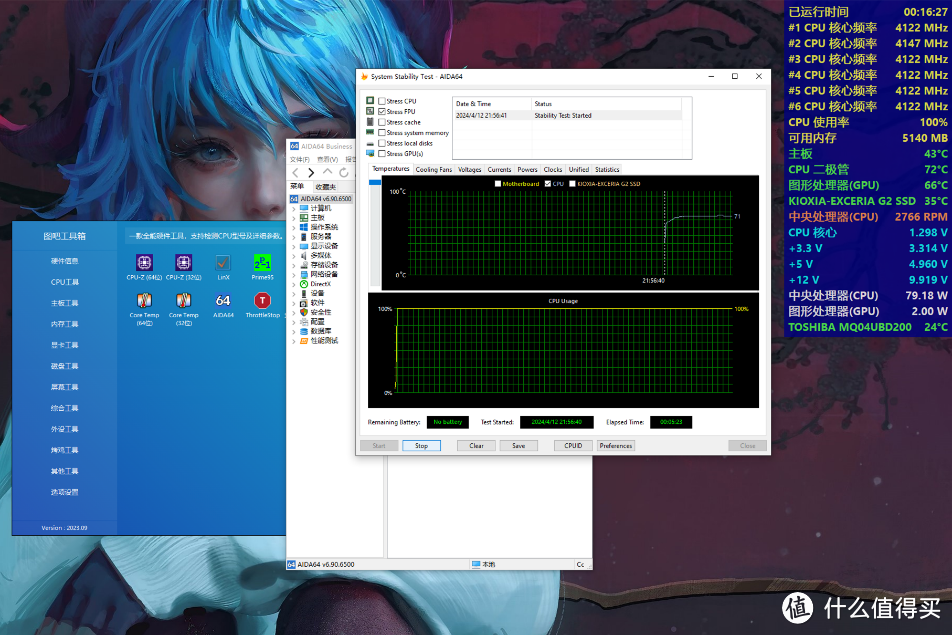Enable the Stress cache checkbox

[382, 122]
